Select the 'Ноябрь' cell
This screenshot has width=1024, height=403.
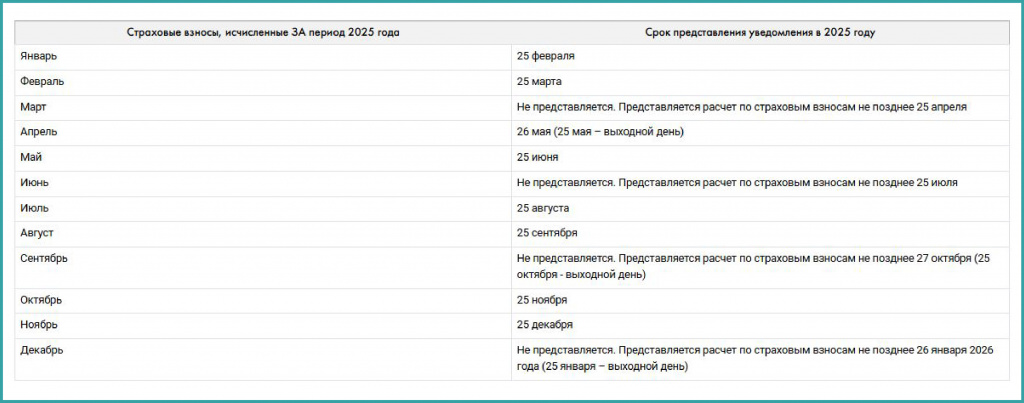(x=263, y=325)
